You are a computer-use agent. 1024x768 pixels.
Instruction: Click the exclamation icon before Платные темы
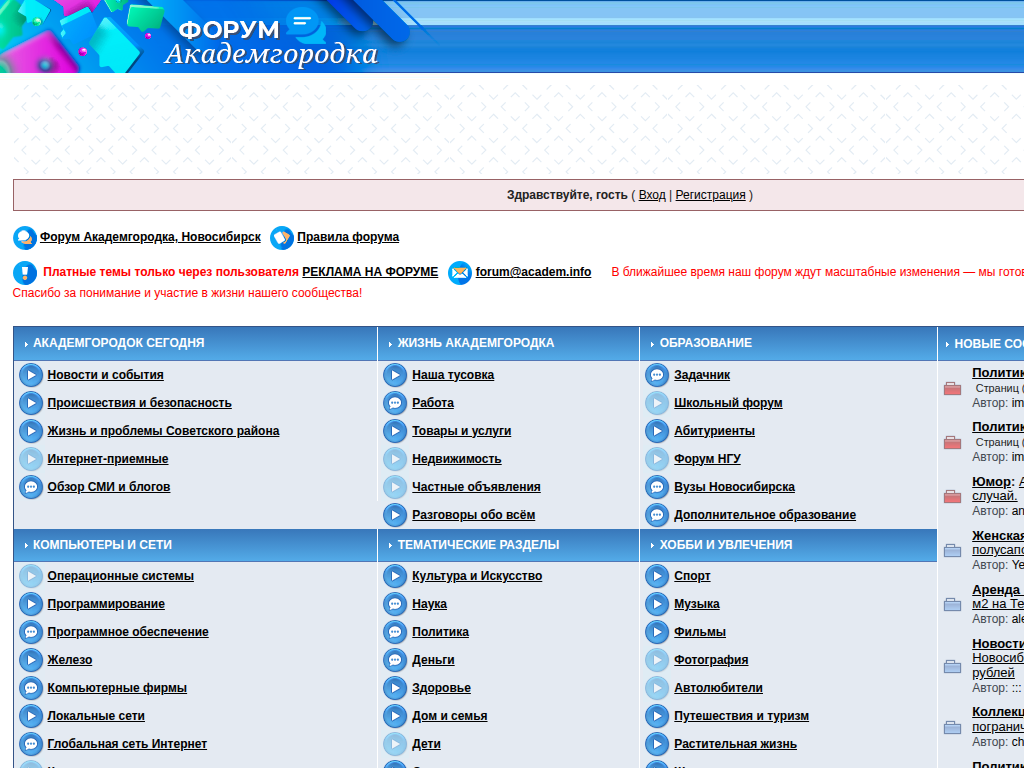25,272
